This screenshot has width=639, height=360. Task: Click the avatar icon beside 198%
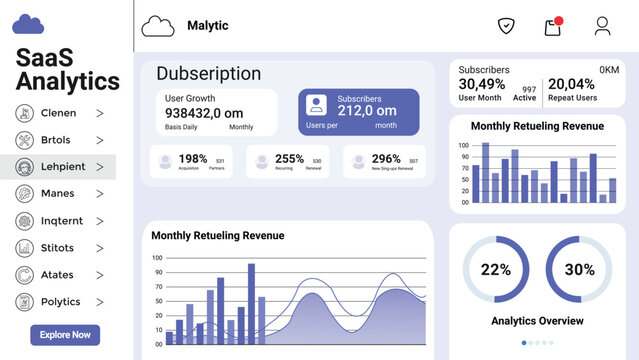[165, 162]
